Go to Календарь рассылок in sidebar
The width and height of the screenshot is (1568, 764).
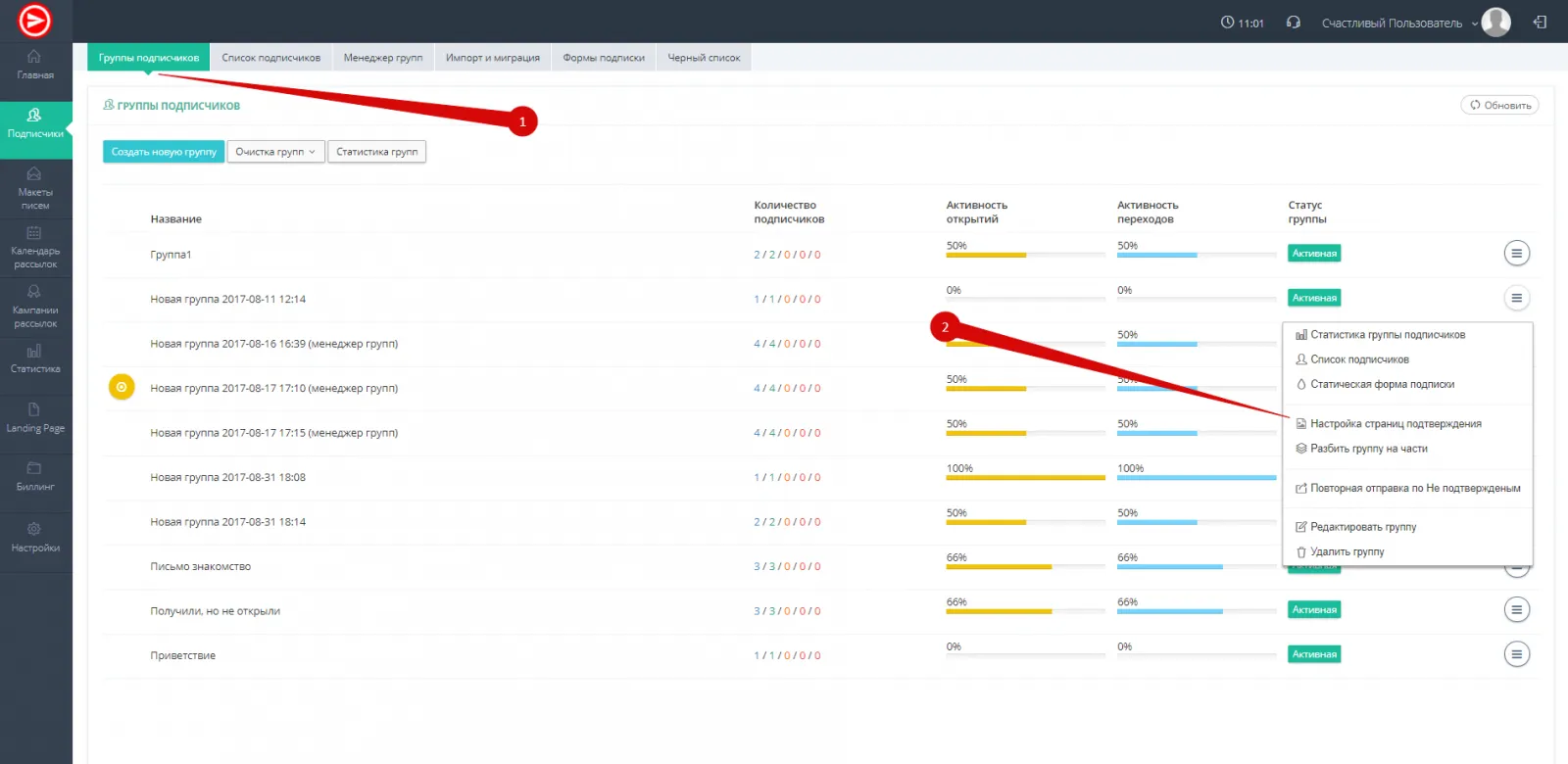35,247
